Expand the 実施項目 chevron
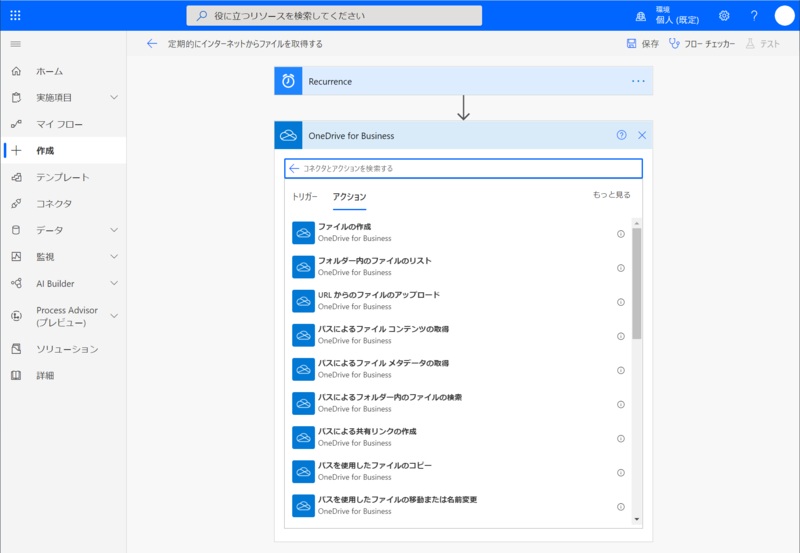Screen dimensions: 800x553 click(x=114, y=97)
